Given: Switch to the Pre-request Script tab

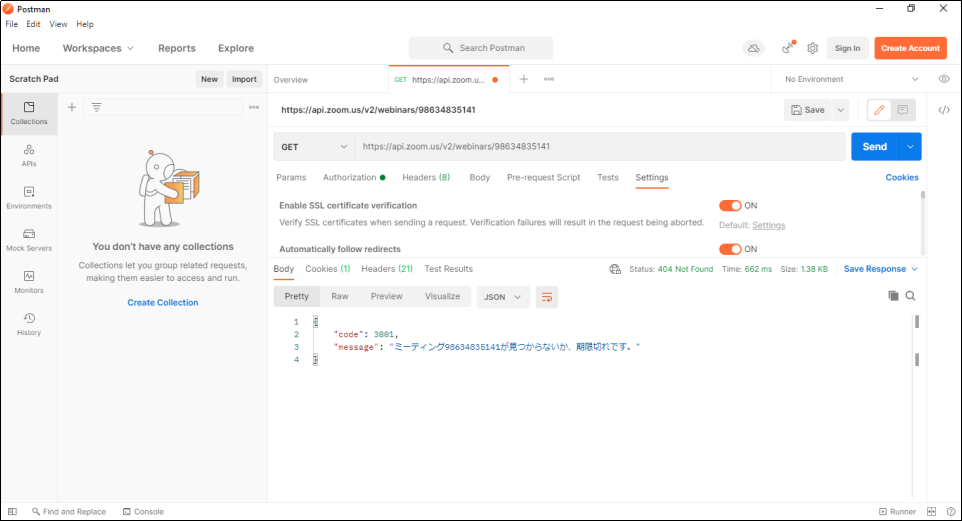Looking at the screenshot, I should (x=543, y=177).
